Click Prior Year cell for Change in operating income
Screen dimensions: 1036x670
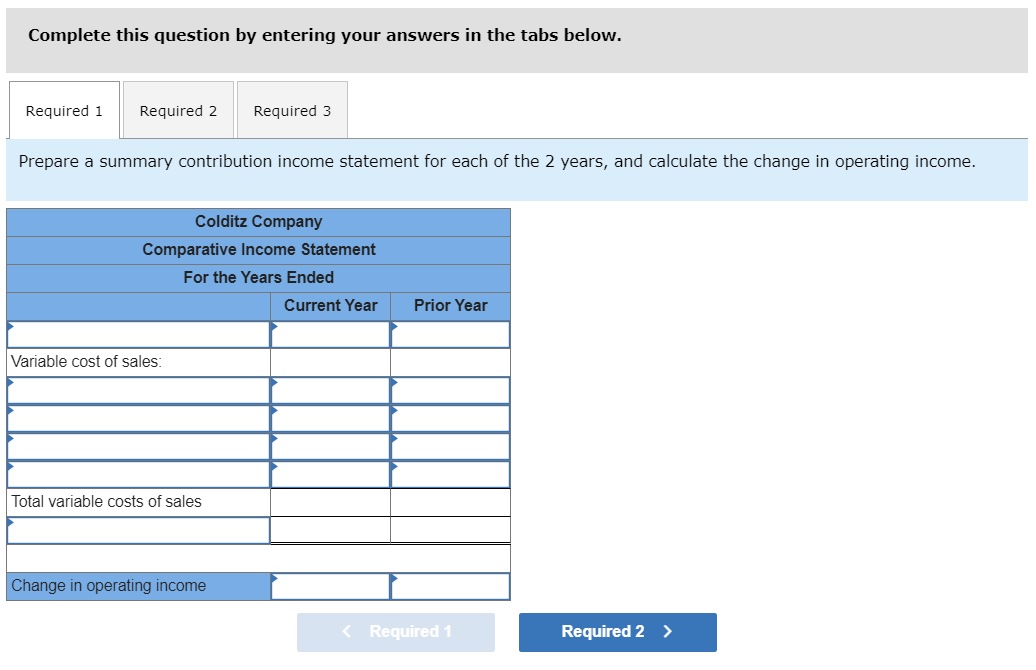[x=450, y=586]
